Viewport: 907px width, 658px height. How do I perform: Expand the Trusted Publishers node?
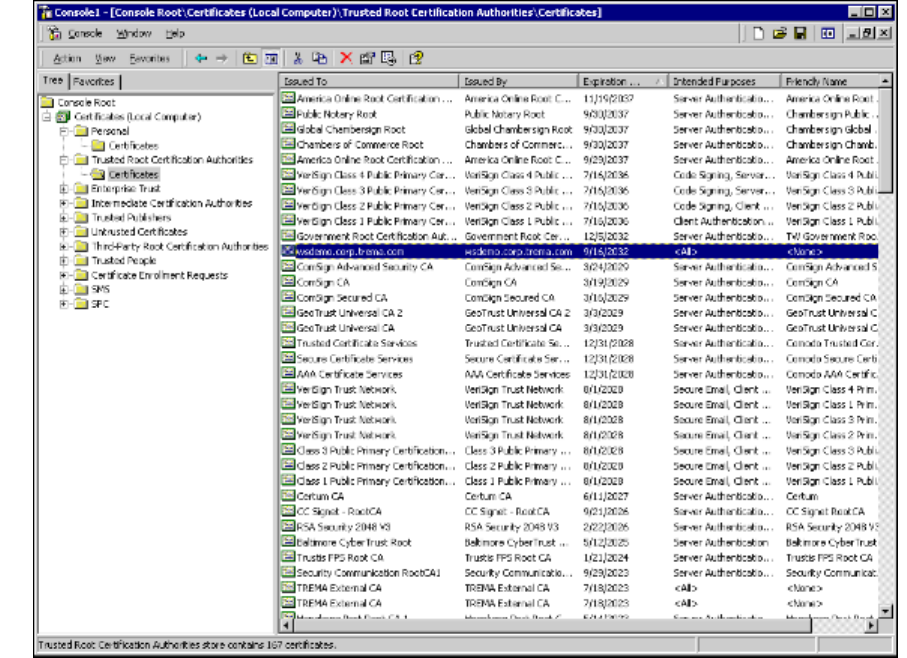64,217
